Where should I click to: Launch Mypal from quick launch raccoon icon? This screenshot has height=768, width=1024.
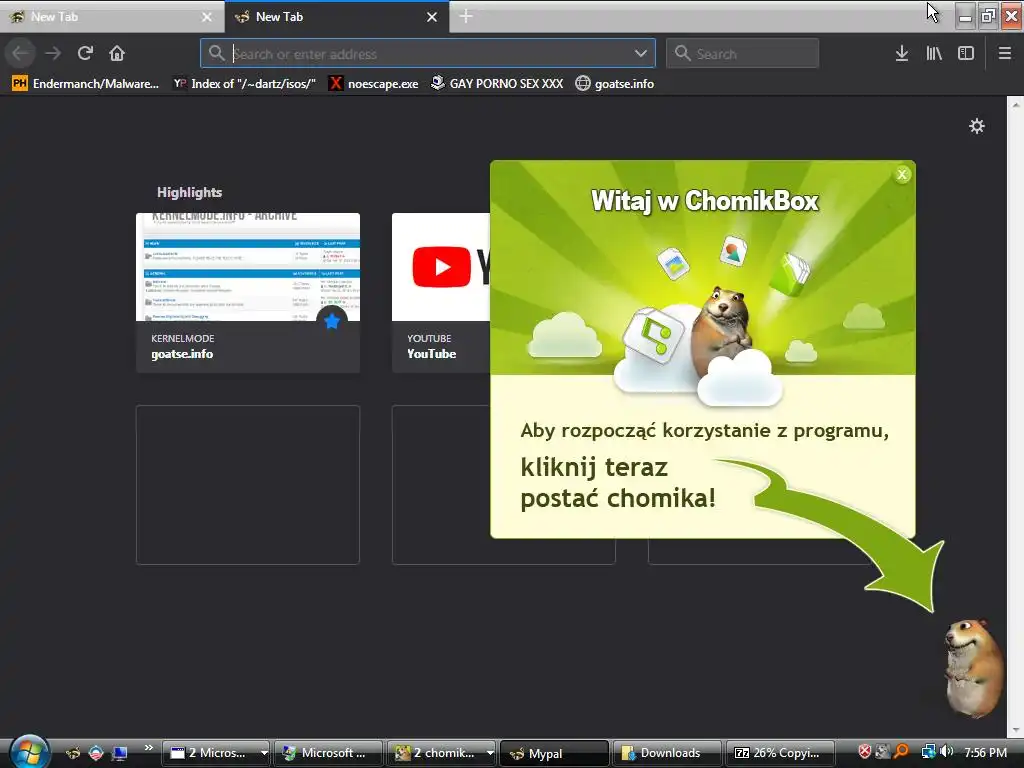pos(73,753)
